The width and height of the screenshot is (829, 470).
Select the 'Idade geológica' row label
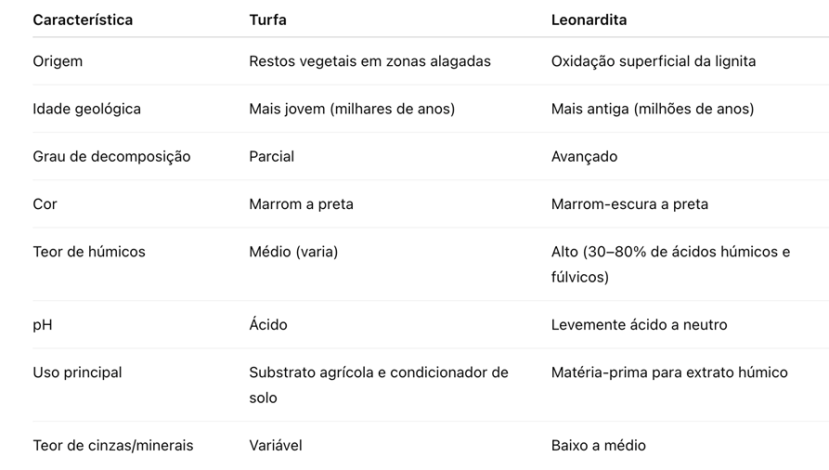pos(87,109)
